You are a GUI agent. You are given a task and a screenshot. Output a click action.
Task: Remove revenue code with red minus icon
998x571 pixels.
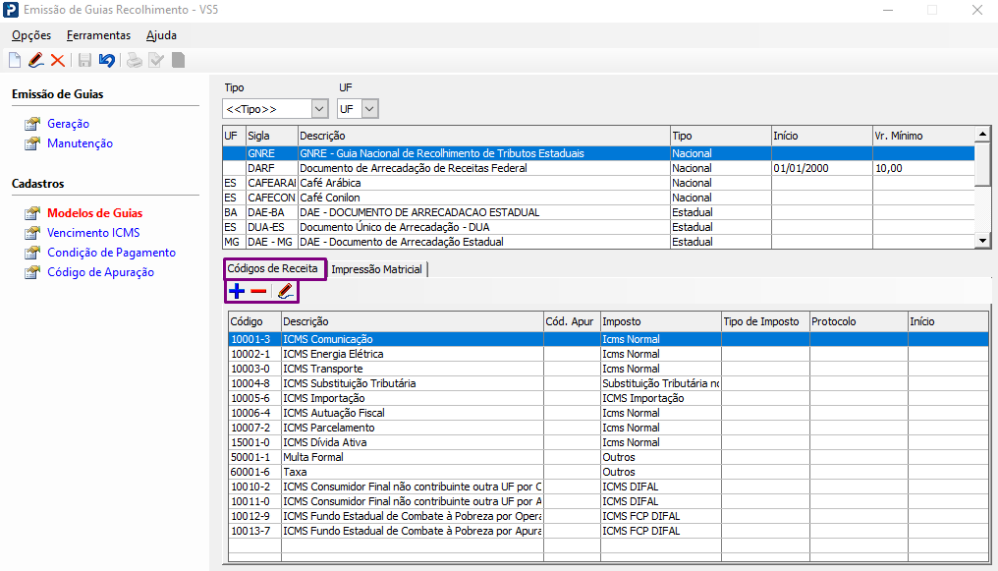coord(258,291)
